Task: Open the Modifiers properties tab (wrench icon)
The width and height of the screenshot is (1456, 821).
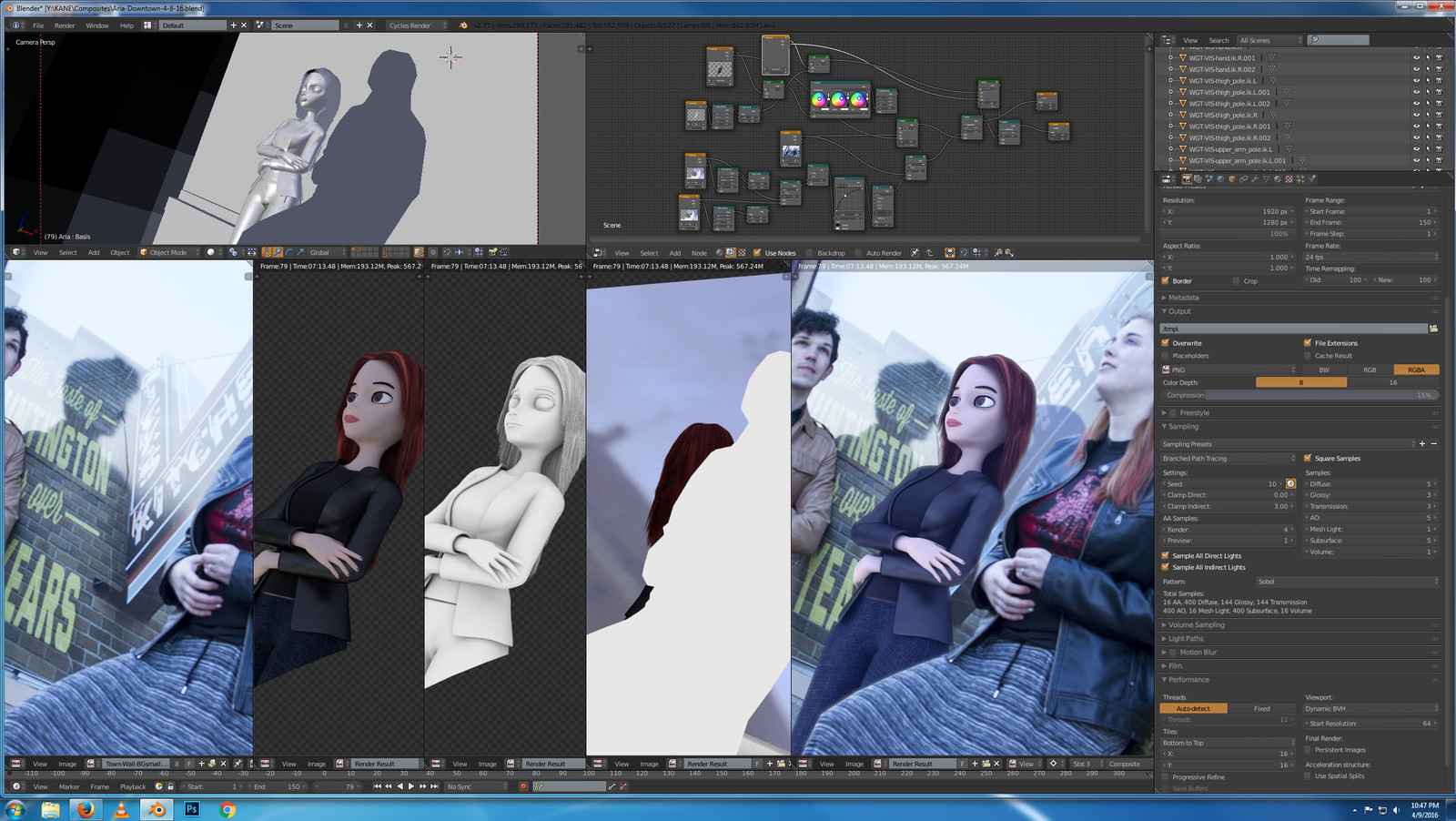Action: [1255, 178]
